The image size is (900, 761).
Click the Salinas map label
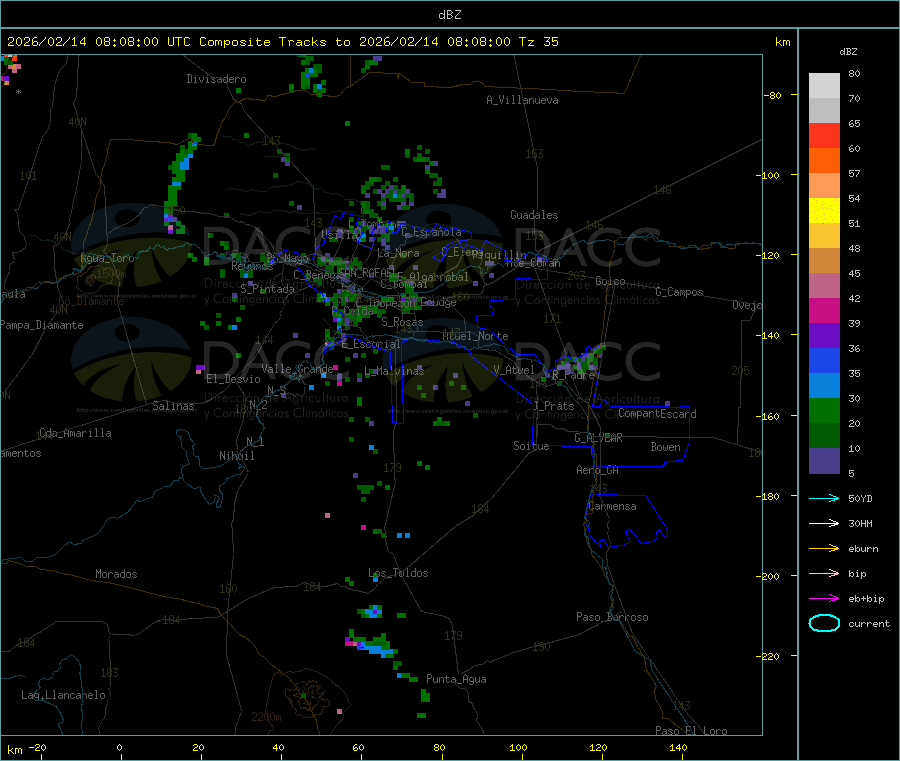pyautogui.click(x=173, y=406)
